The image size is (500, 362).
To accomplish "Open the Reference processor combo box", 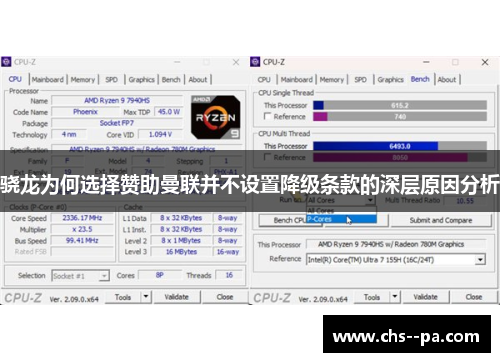I will 396,260.
